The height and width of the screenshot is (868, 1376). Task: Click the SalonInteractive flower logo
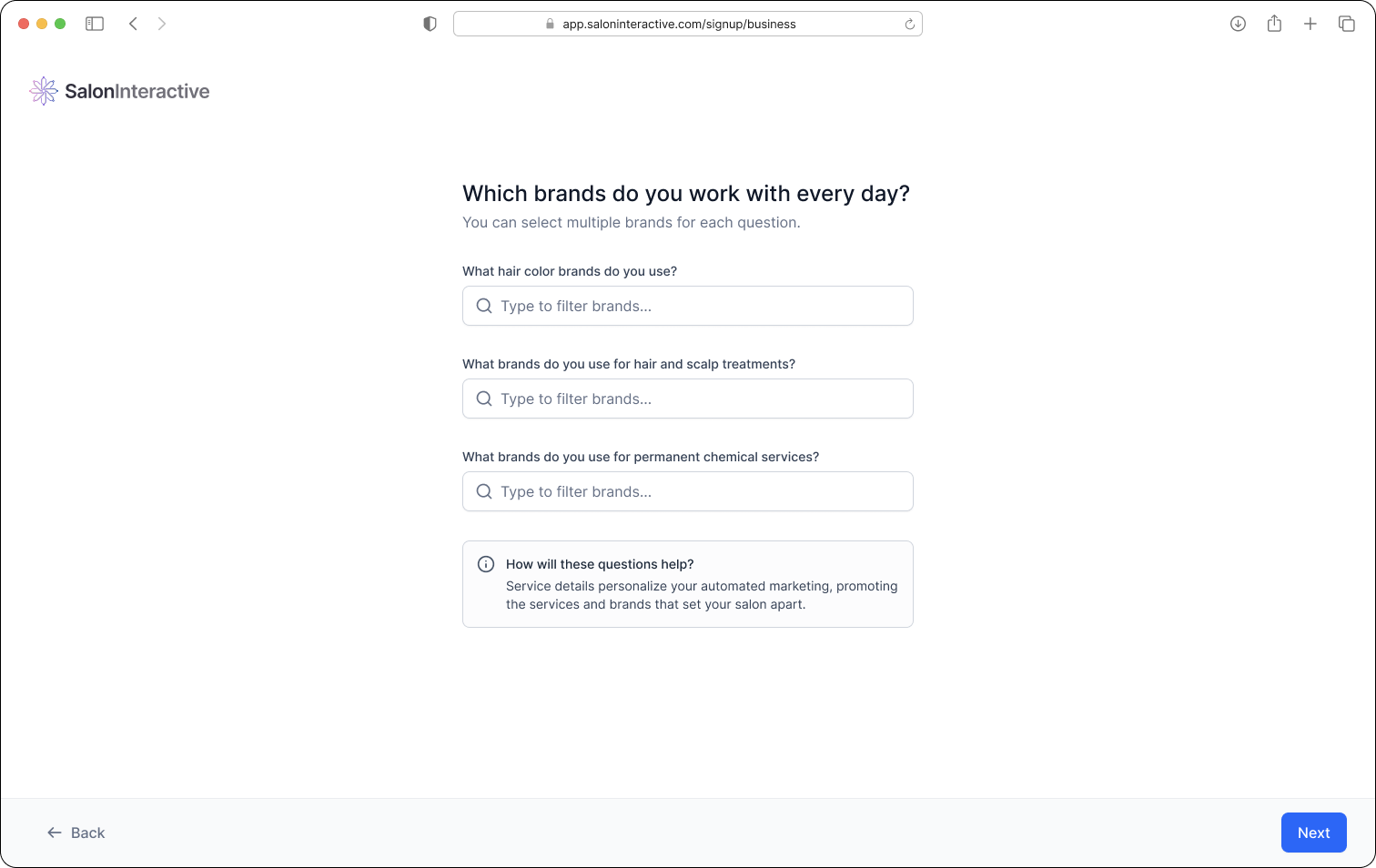pyautogui.click(x=43, y=91)
